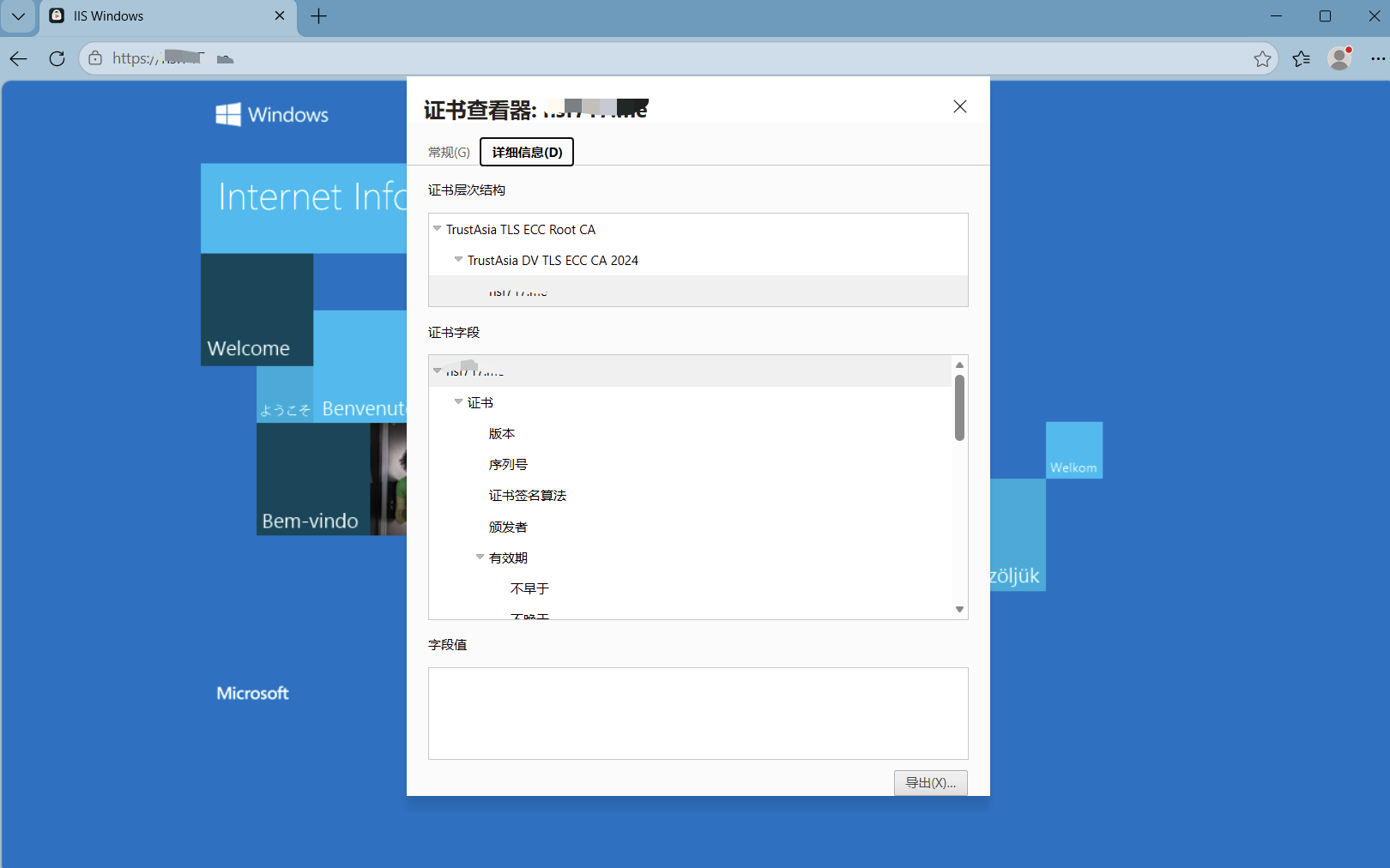Click the certificate fields scrollbar down arrow

(960, 609)
